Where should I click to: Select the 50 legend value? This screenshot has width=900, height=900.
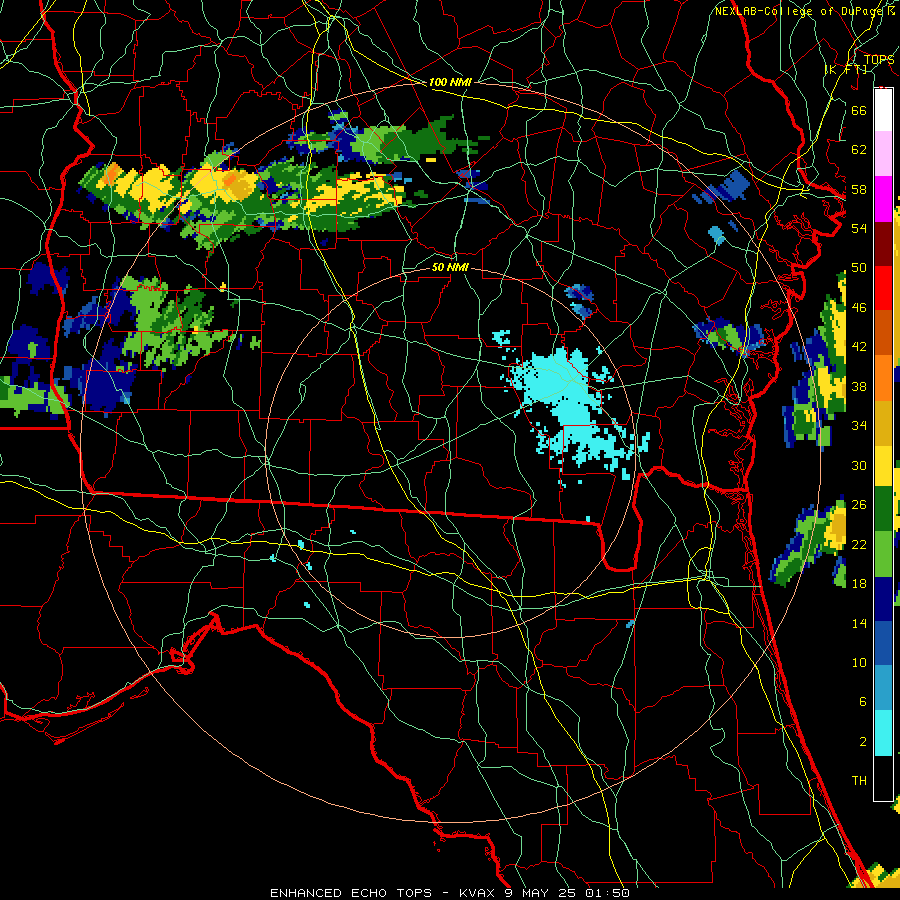click(859, 268)
